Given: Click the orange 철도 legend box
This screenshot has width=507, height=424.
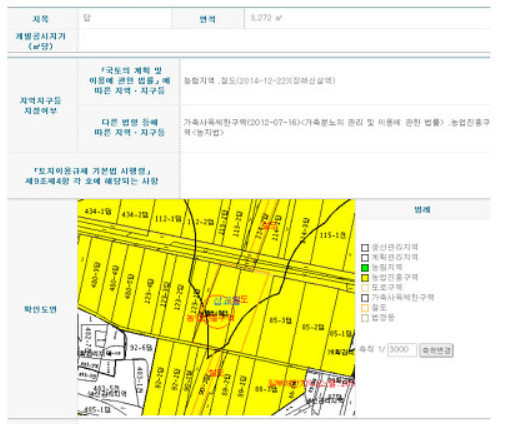Looking at the screenshot, I should point(365,308).
